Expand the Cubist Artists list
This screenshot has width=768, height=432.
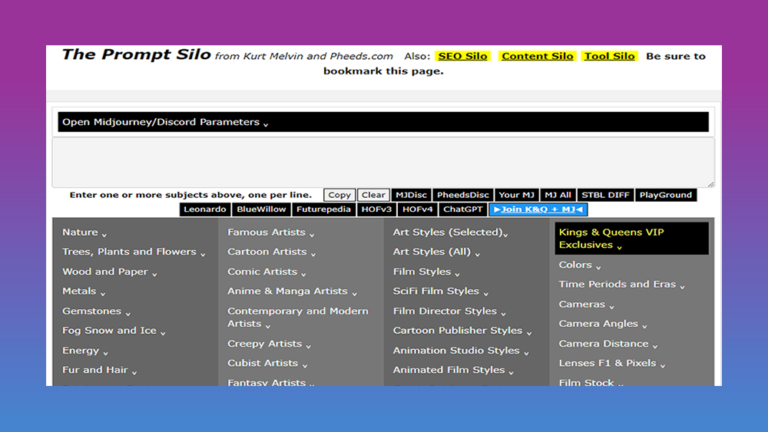267,363
